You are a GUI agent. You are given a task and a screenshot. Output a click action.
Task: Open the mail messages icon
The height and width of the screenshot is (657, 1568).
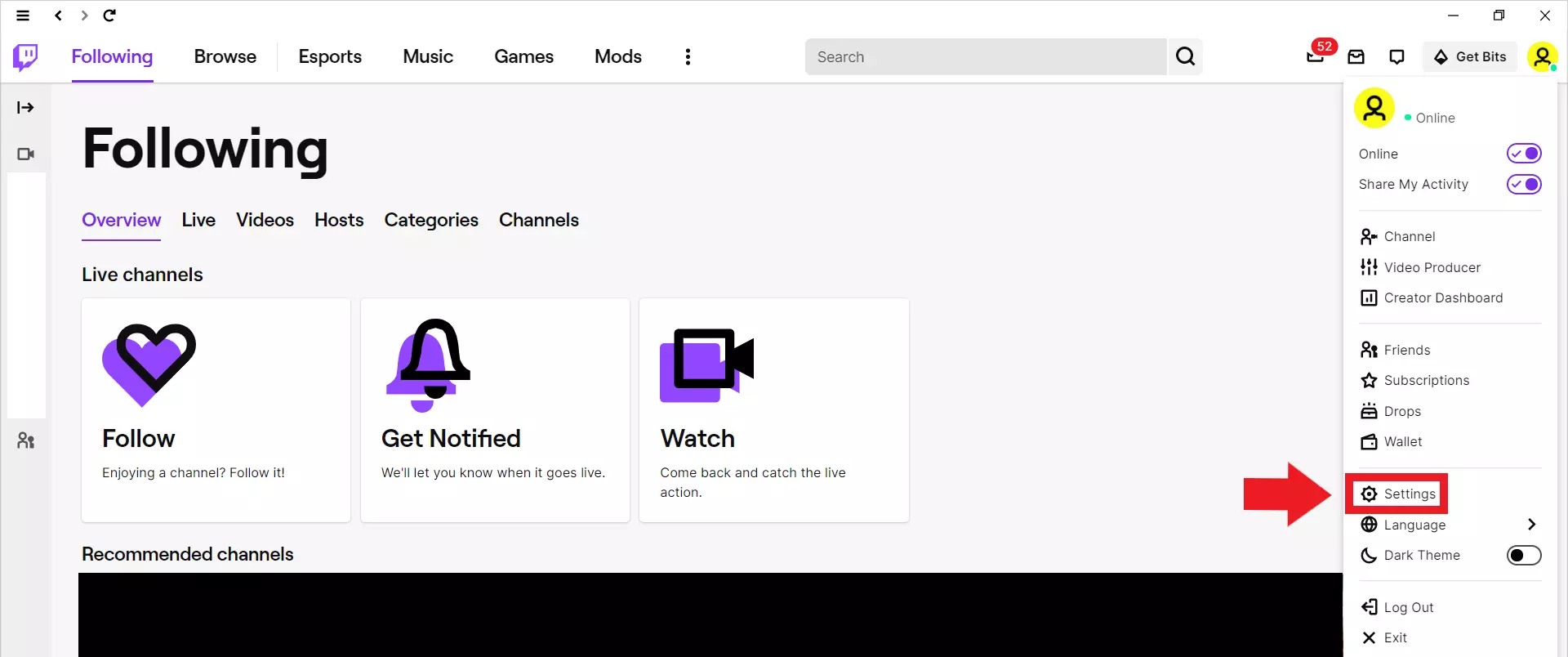1356,56
